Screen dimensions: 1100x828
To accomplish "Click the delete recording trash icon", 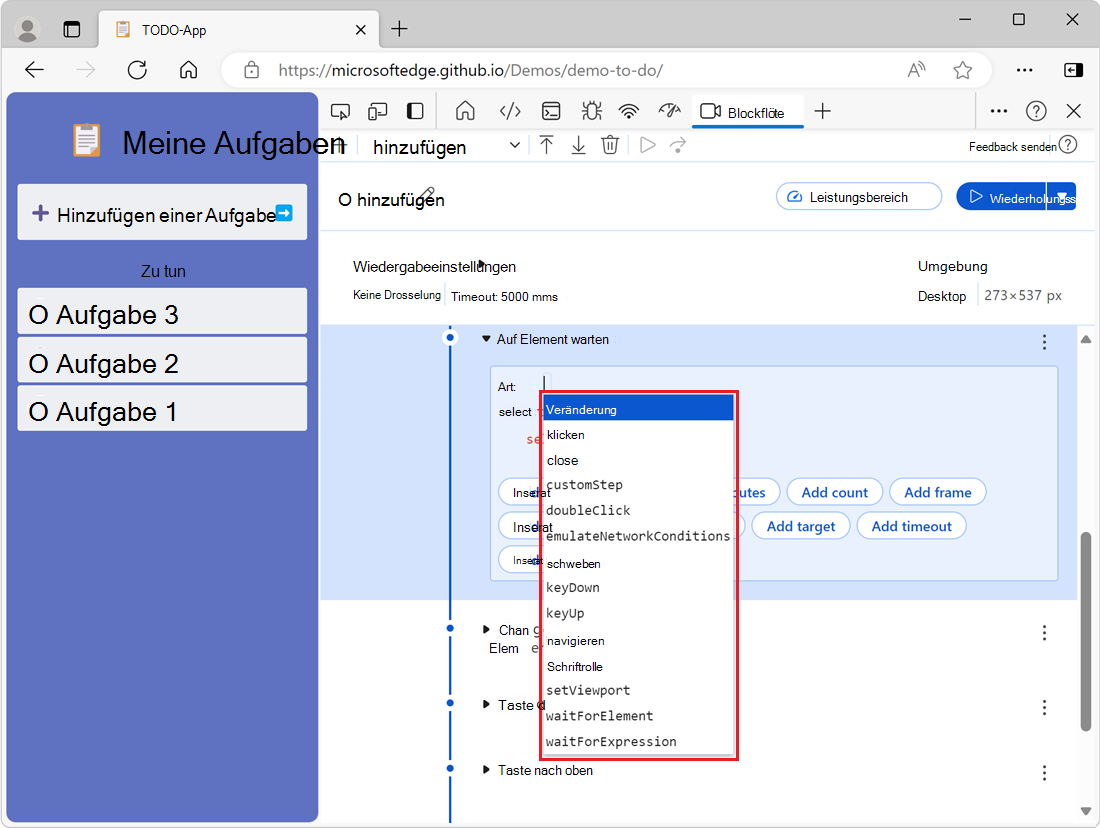I will click(x=610, y=145).
